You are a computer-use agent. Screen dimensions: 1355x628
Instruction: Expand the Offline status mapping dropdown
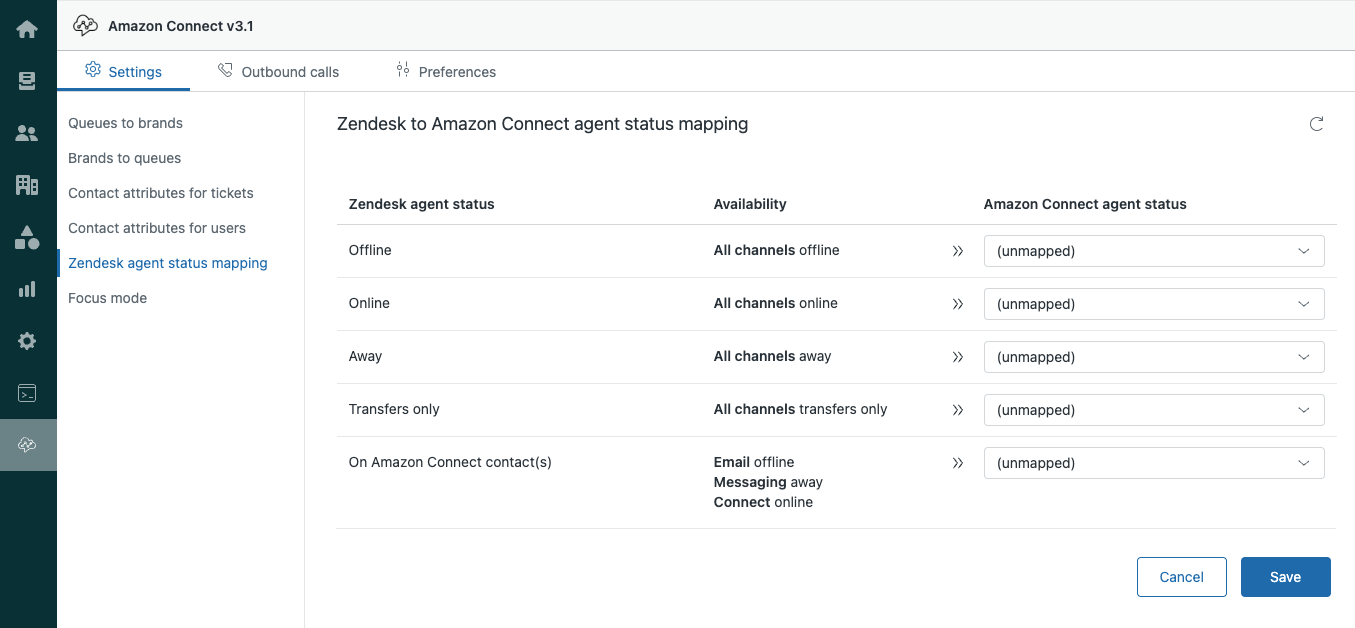coord(1154,251)
